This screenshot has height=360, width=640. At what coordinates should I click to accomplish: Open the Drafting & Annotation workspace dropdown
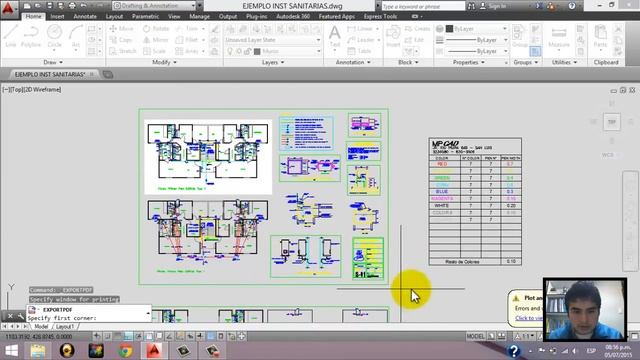tap(154, 6)
